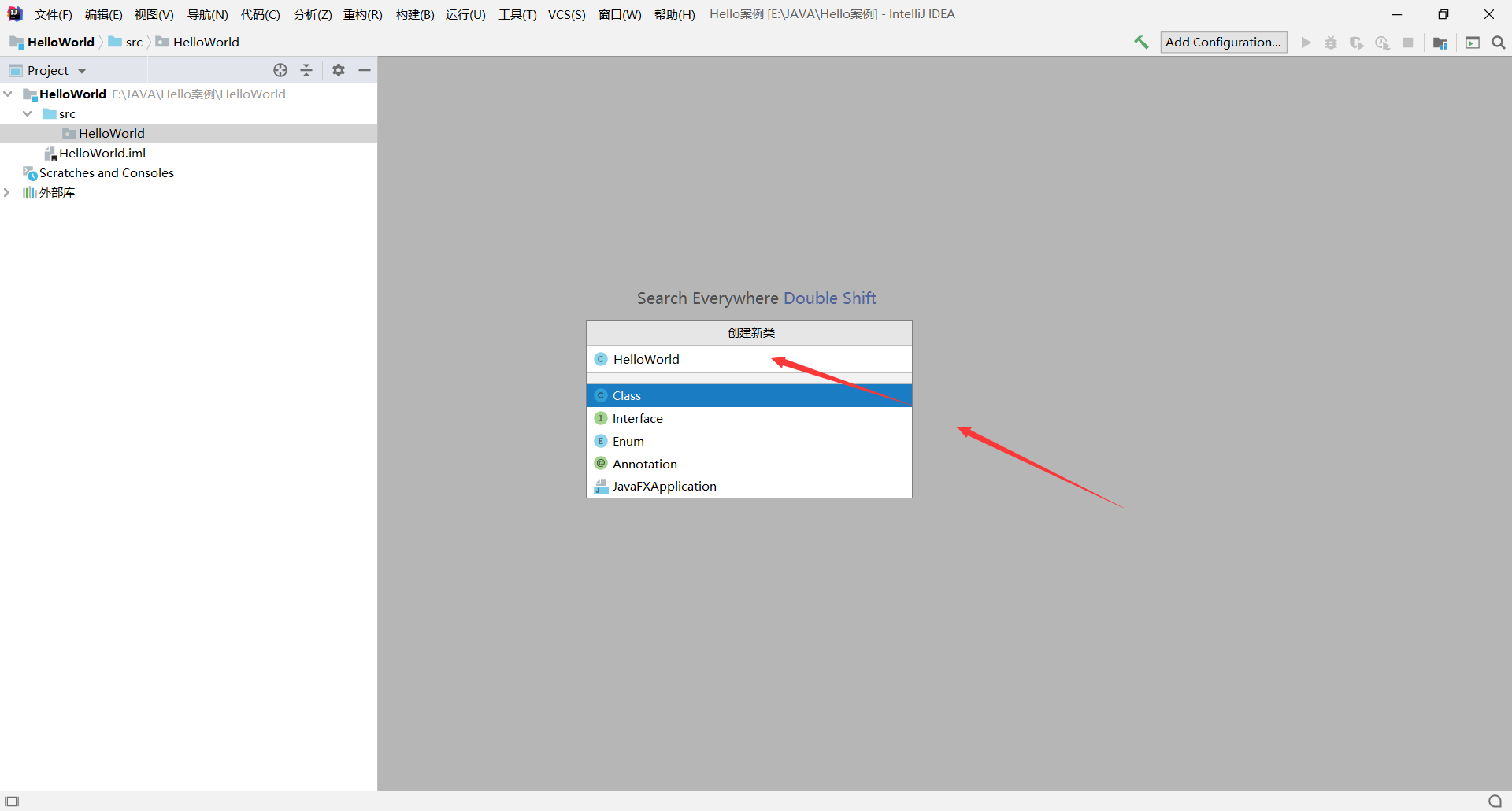This screenshot has width=1512, height=811.
Task: Open the Project panel gear settings
Action: 339,70
